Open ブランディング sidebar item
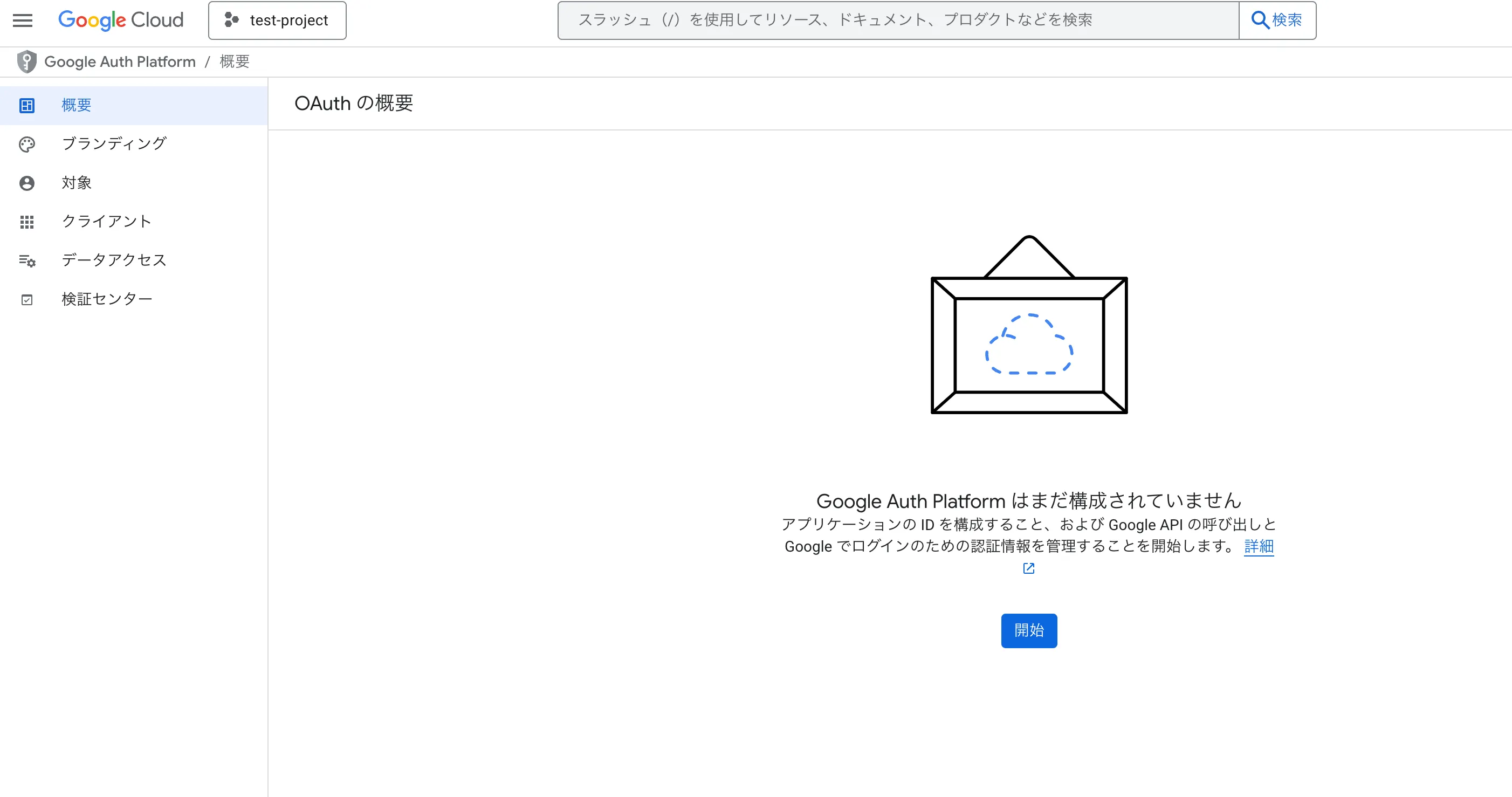 tap(114, 144)
